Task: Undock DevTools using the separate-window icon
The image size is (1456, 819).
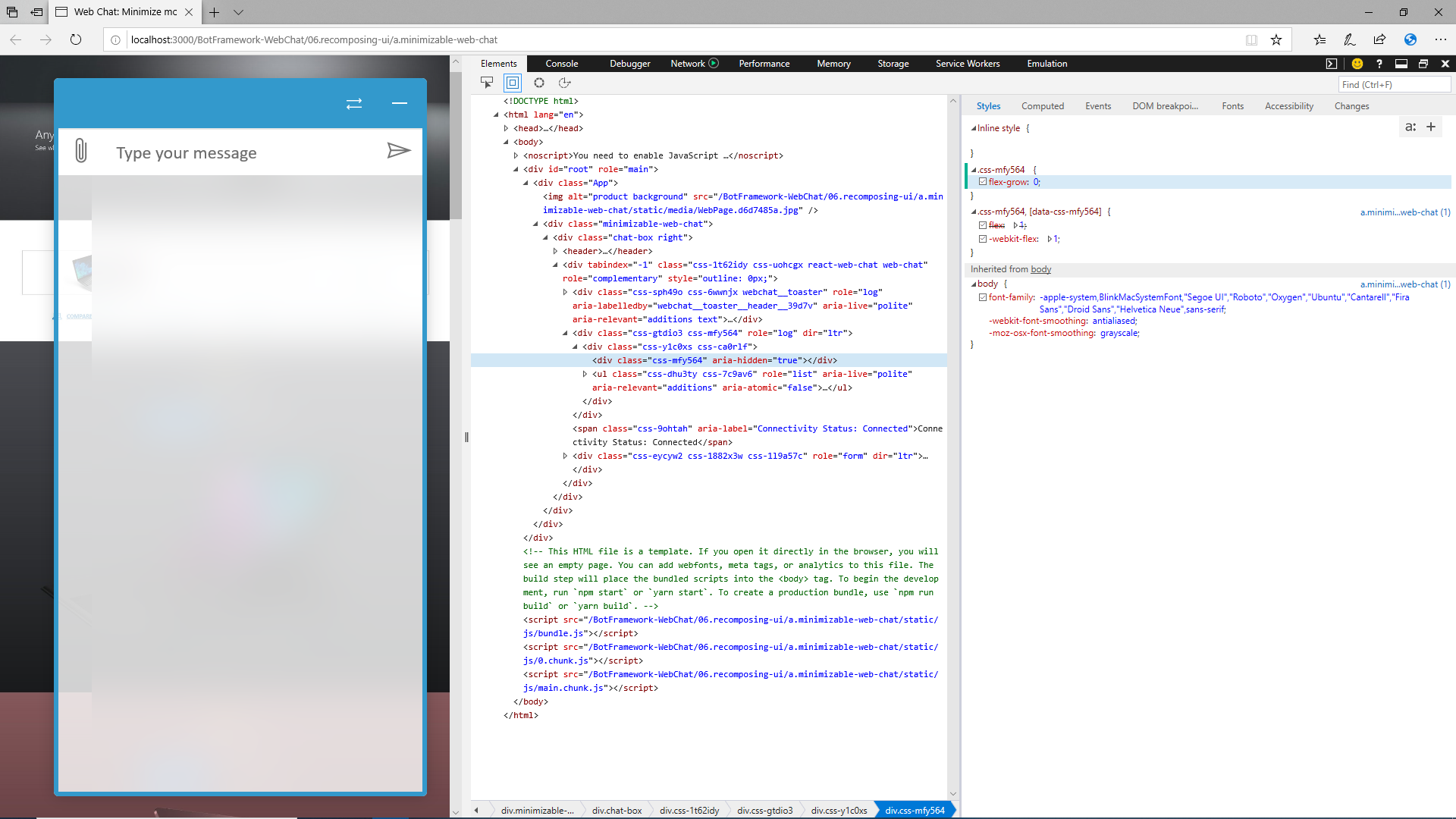Action: (x=1424, y=64)
